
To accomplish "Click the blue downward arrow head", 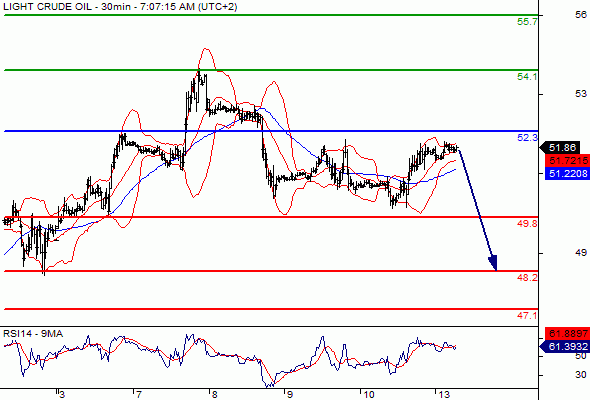I will (x=493, y=263).
